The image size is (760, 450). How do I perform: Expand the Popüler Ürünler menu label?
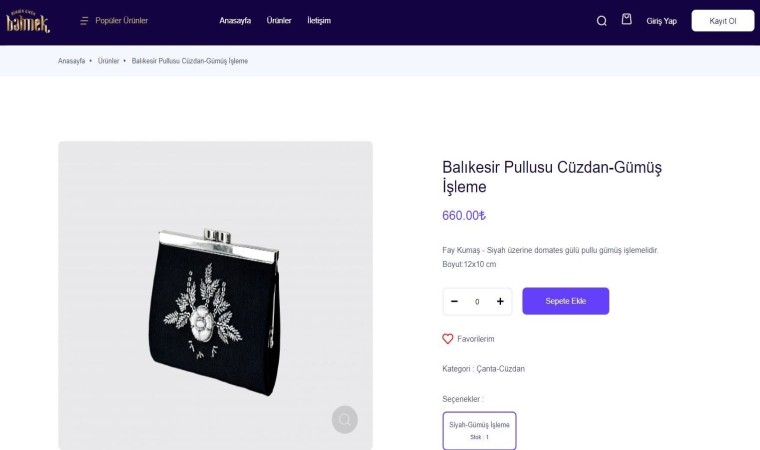(122, 21)
